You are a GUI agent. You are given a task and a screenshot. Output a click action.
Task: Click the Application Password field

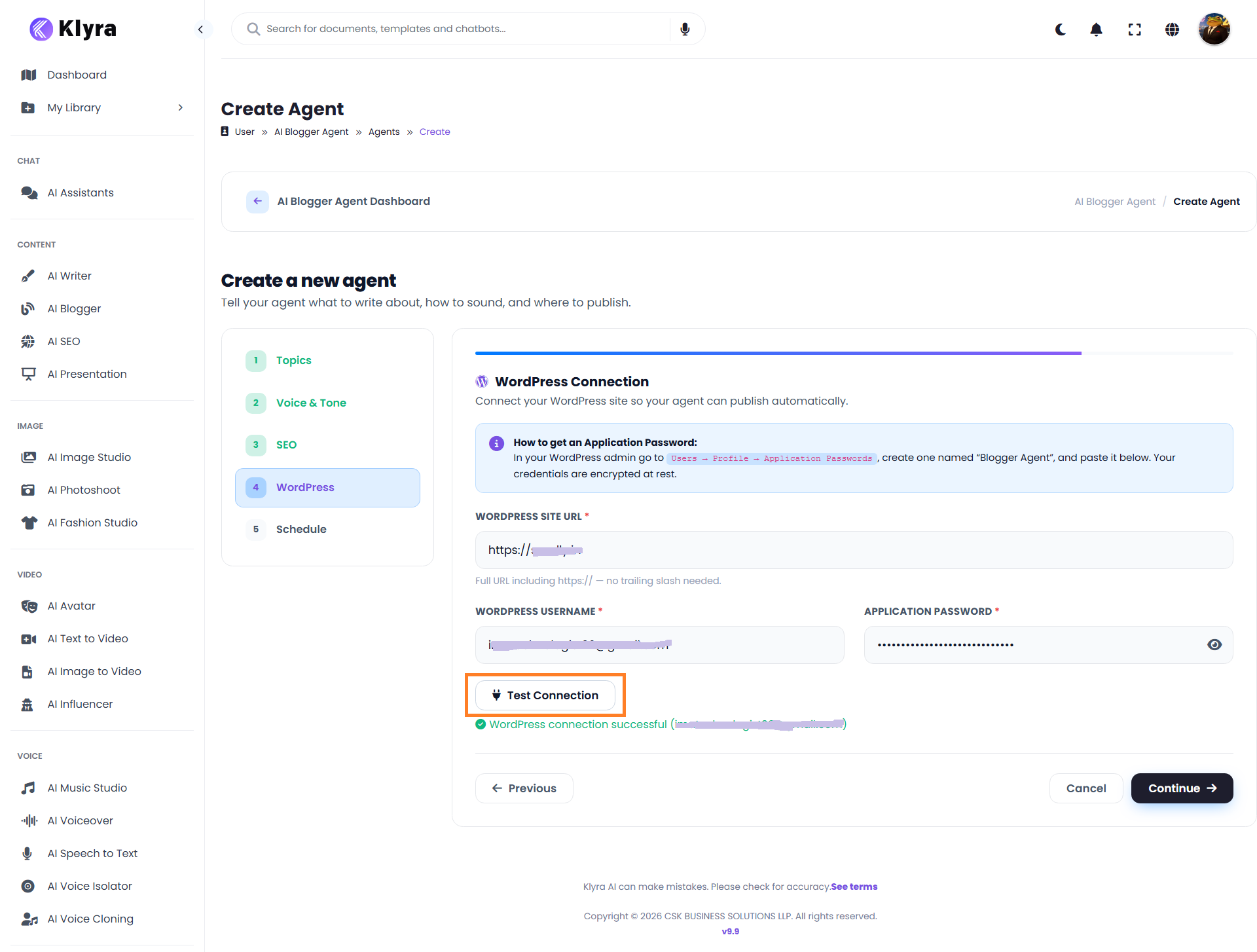click(x=1049, y=645)
